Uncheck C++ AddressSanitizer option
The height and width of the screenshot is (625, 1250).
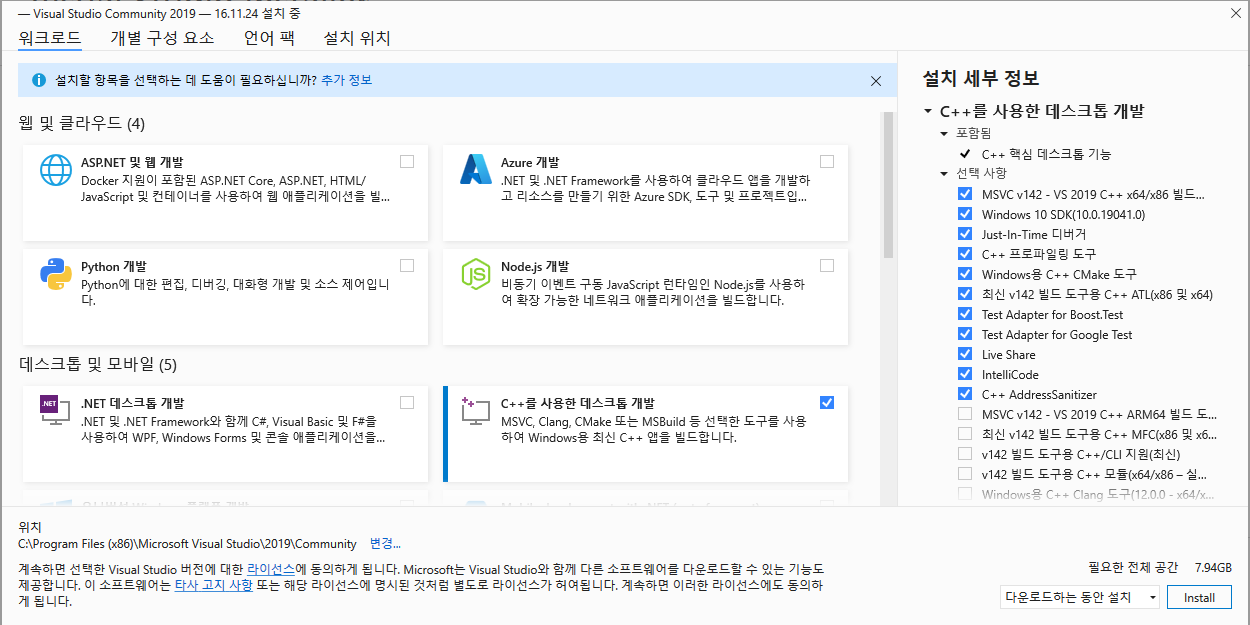[x=965, y=394]
